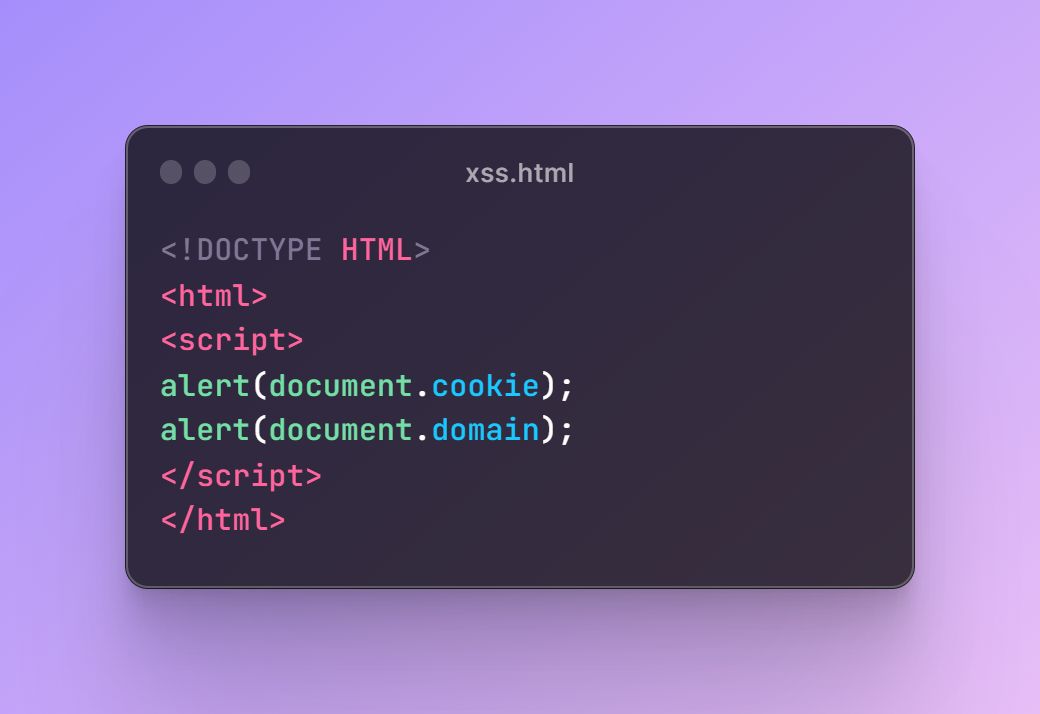Click alert on the domain line
Screen dimensions: 1040x714
205,430
